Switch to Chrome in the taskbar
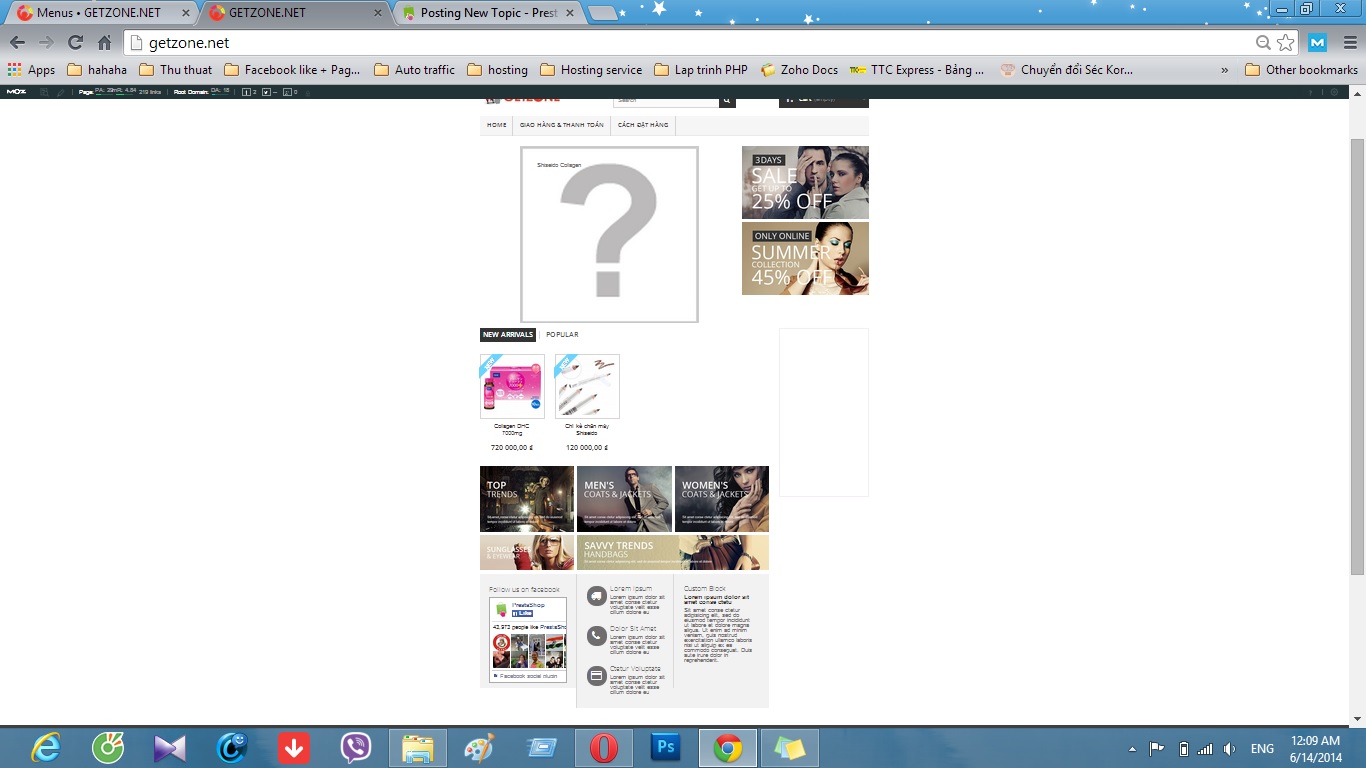The height and width of the screenshot is (768, 1366). pos(728,748)
